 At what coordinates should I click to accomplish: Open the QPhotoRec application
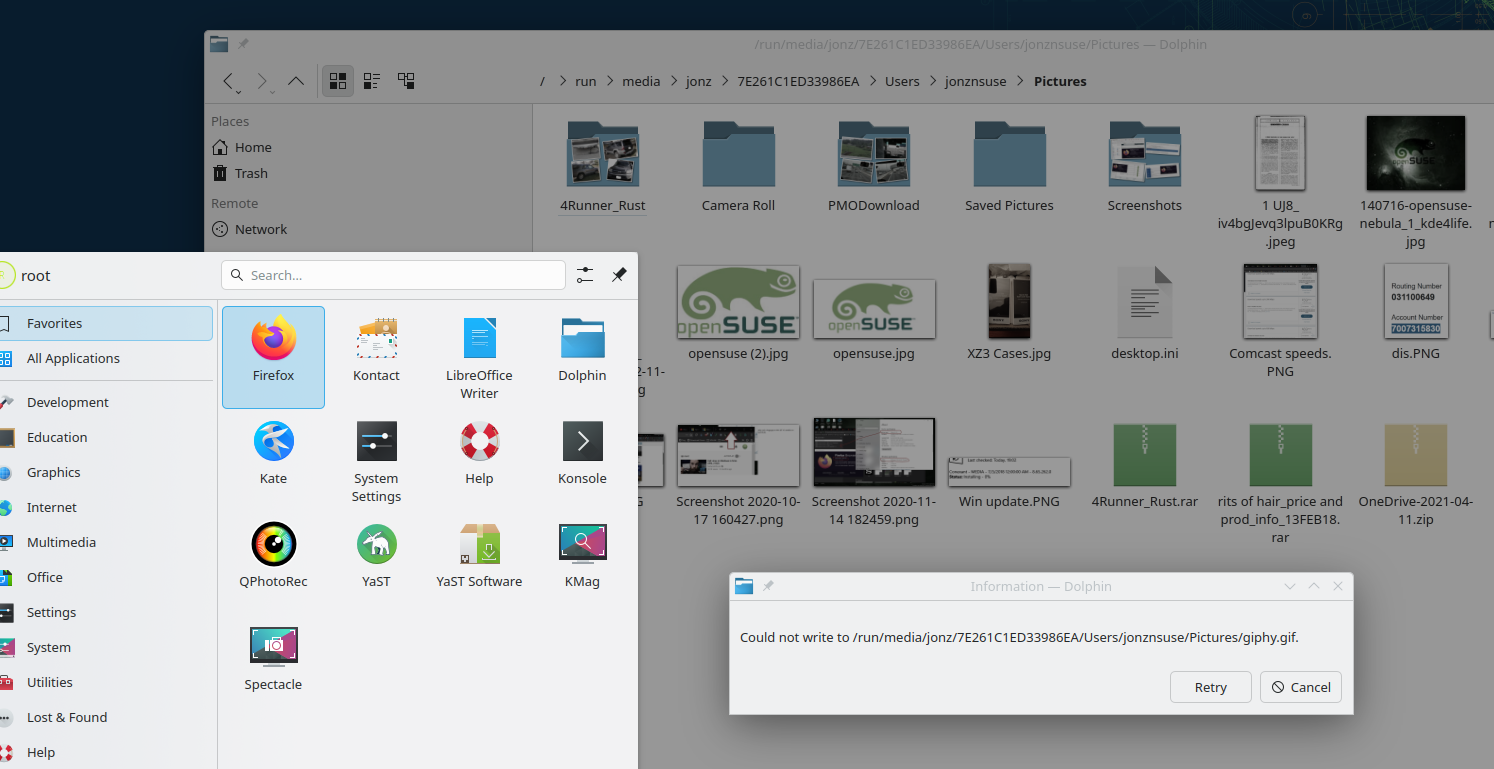(273, 556)
